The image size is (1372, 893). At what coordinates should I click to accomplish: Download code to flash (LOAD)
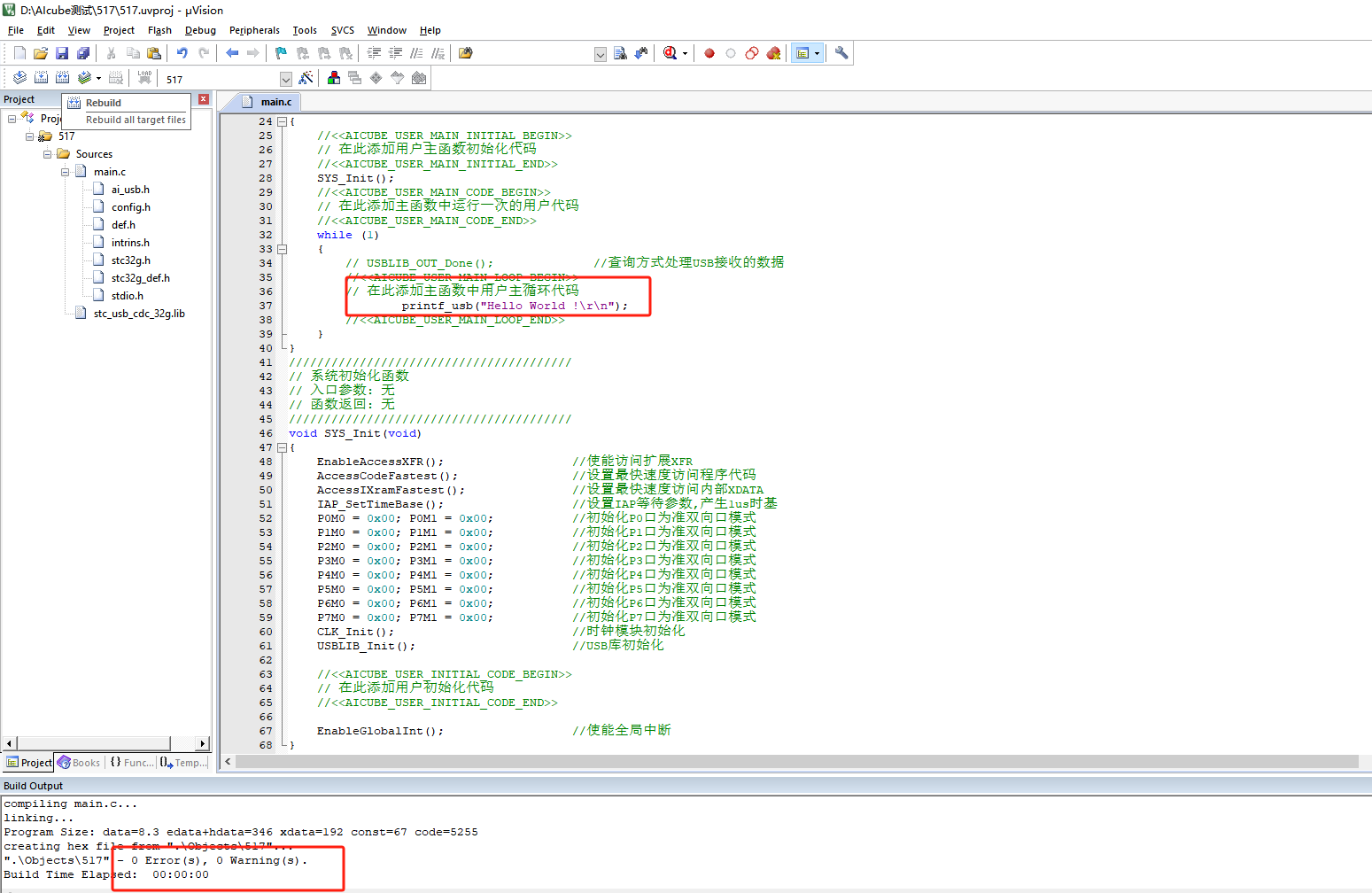144,78
